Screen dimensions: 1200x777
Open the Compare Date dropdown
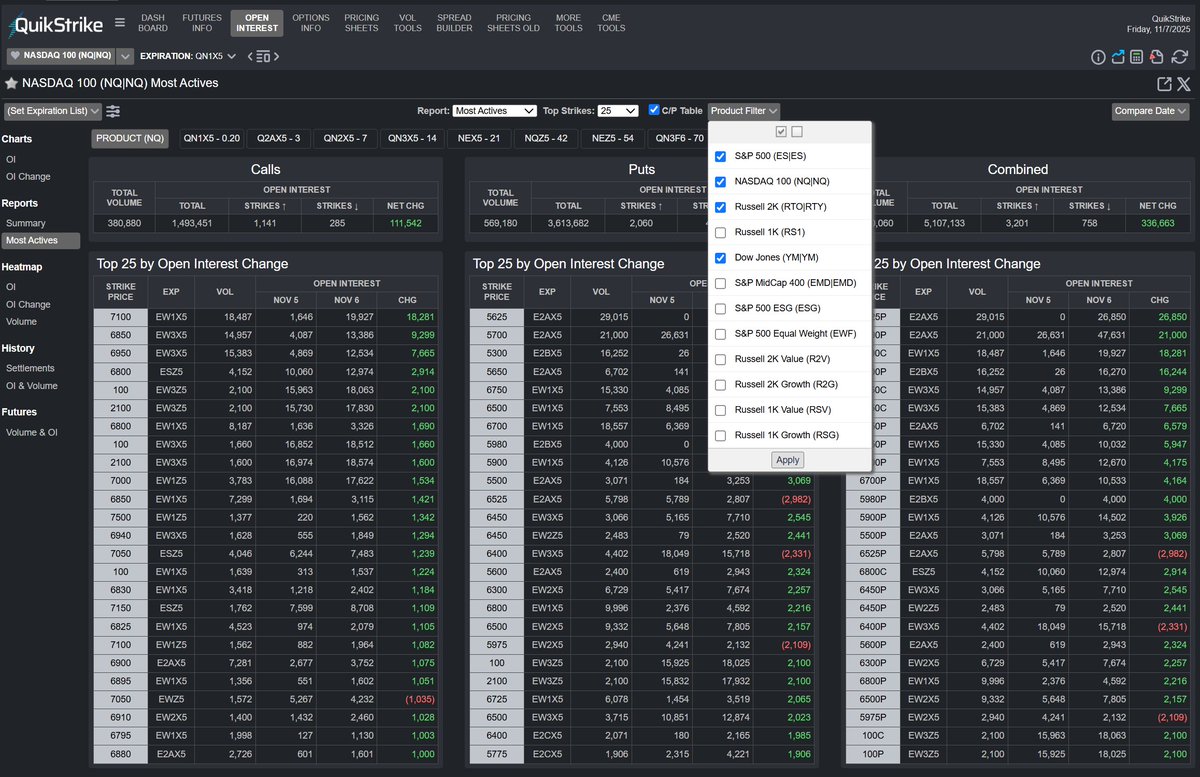pos(1151,111)
